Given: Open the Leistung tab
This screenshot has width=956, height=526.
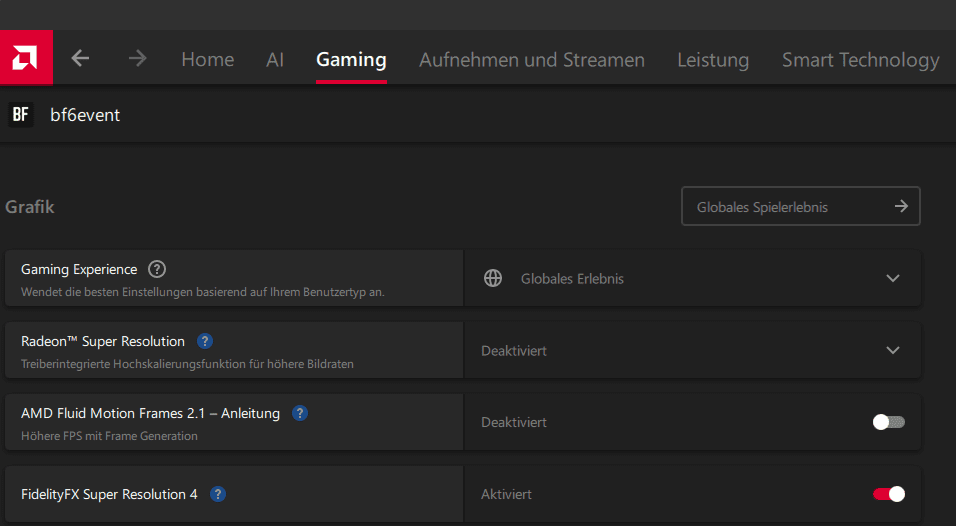Looking at the screenshot, I should (713, 60).
